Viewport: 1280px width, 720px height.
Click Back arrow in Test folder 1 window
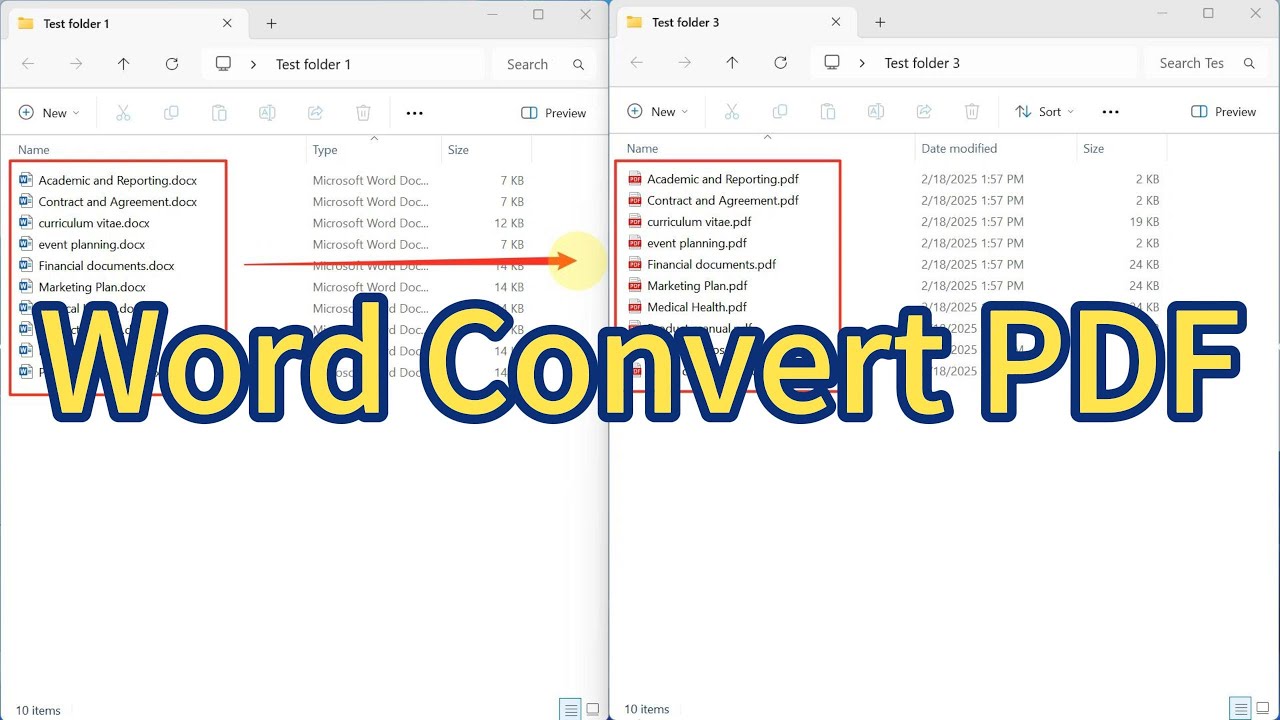pyautogui.click(x=28, y=64)
